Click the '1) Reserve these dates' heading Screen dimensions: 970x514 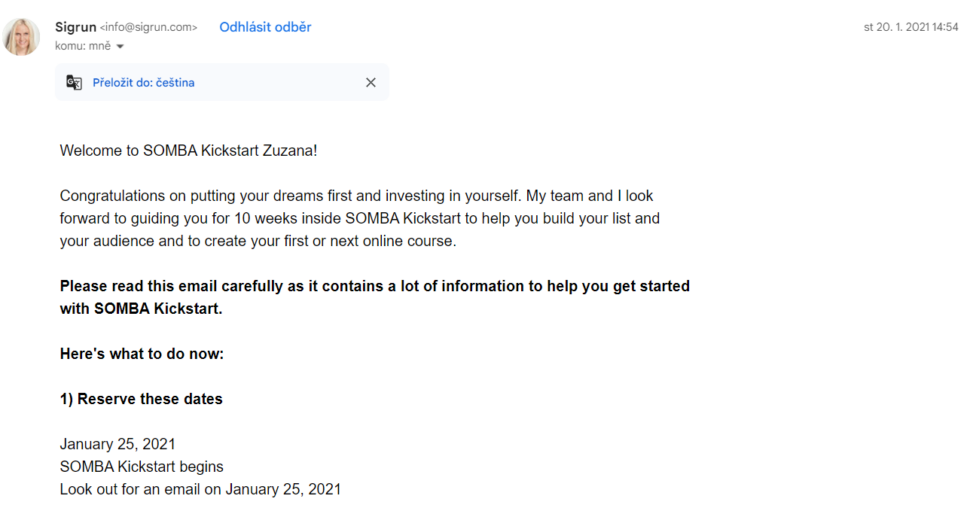coord(141,399)
